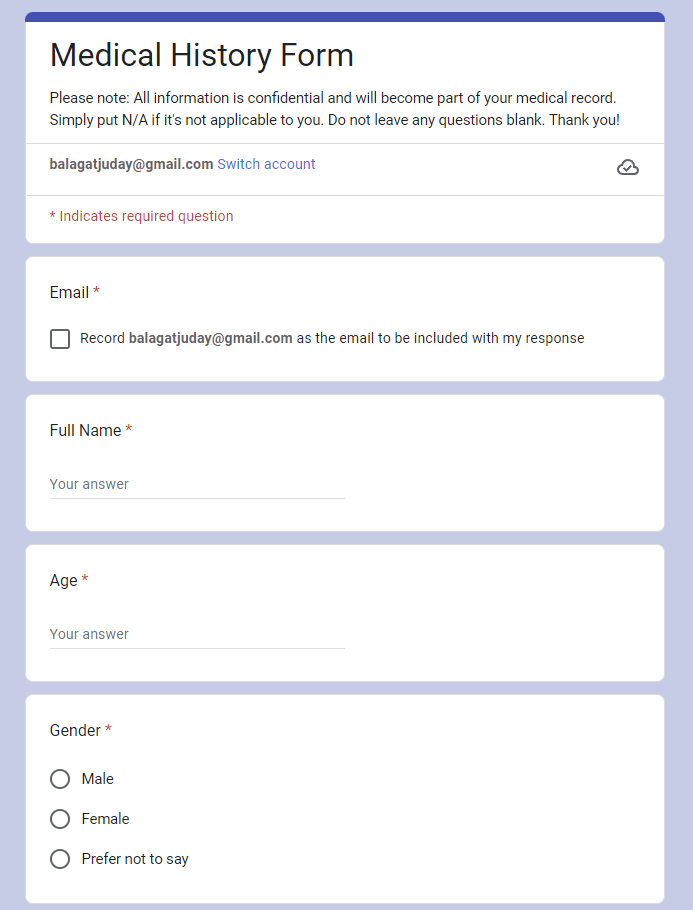Click the Medical History Form title
Image resolution: width=693 pixels, height=910 pixels.
(x=202, y=55)
